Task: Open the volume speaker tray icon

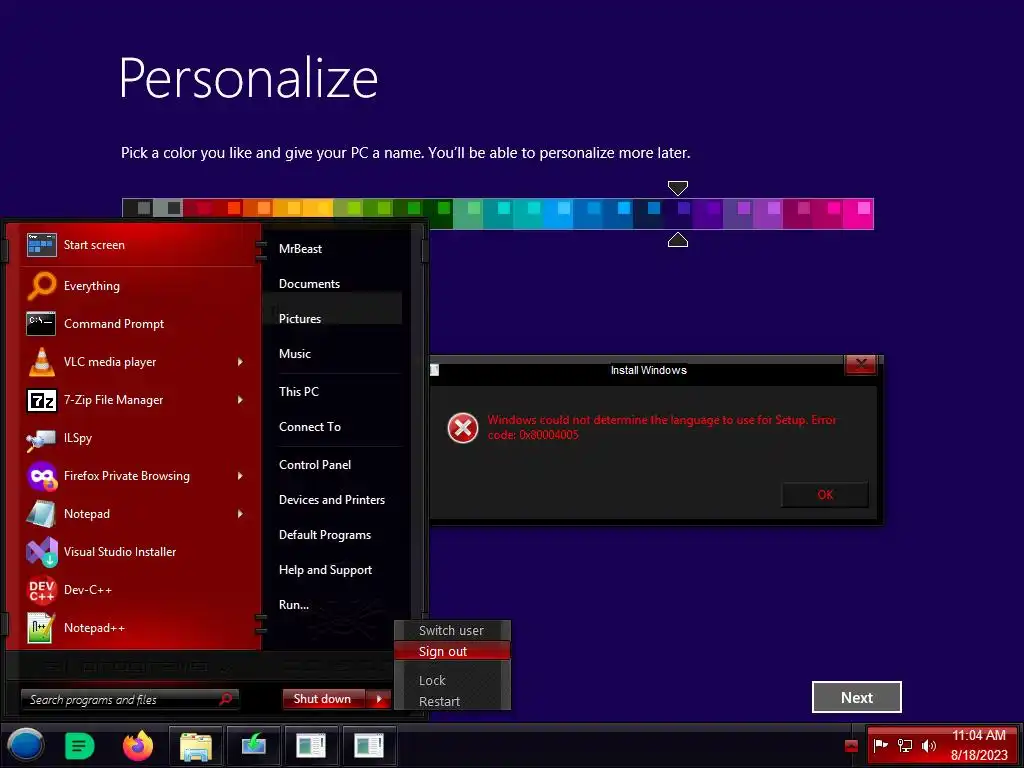Action: 928,745
